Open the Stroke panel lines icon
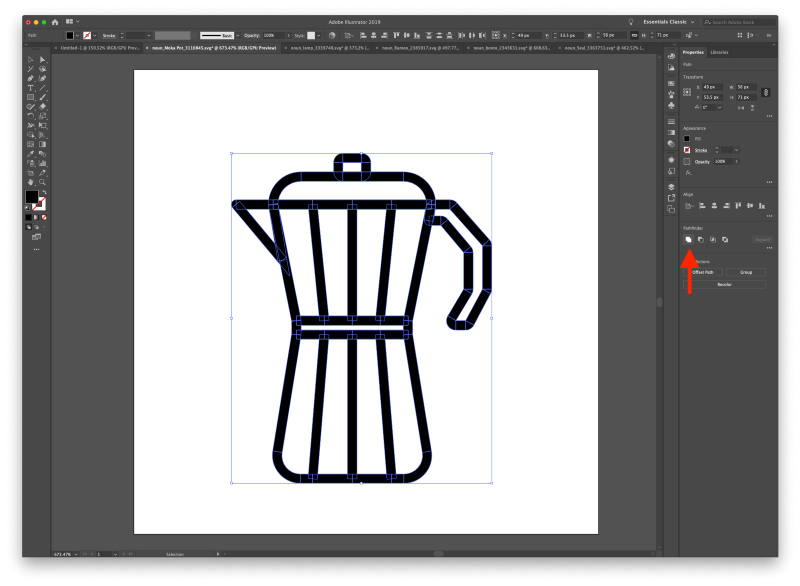 [x=671, y=121]
